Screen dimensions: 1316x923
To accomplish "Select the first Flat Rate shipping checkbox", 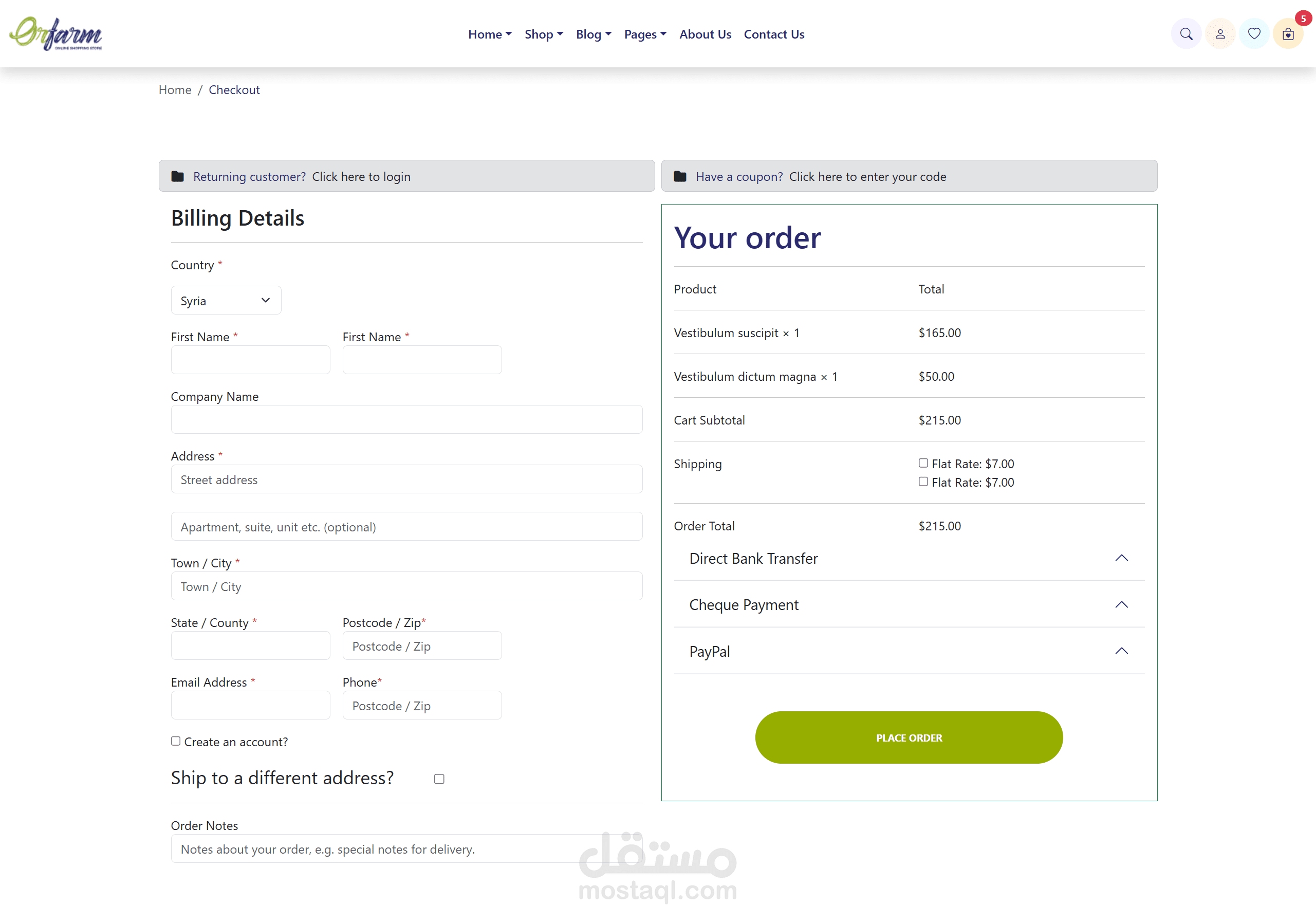I will pyautogui.click(x=923, y=463).
